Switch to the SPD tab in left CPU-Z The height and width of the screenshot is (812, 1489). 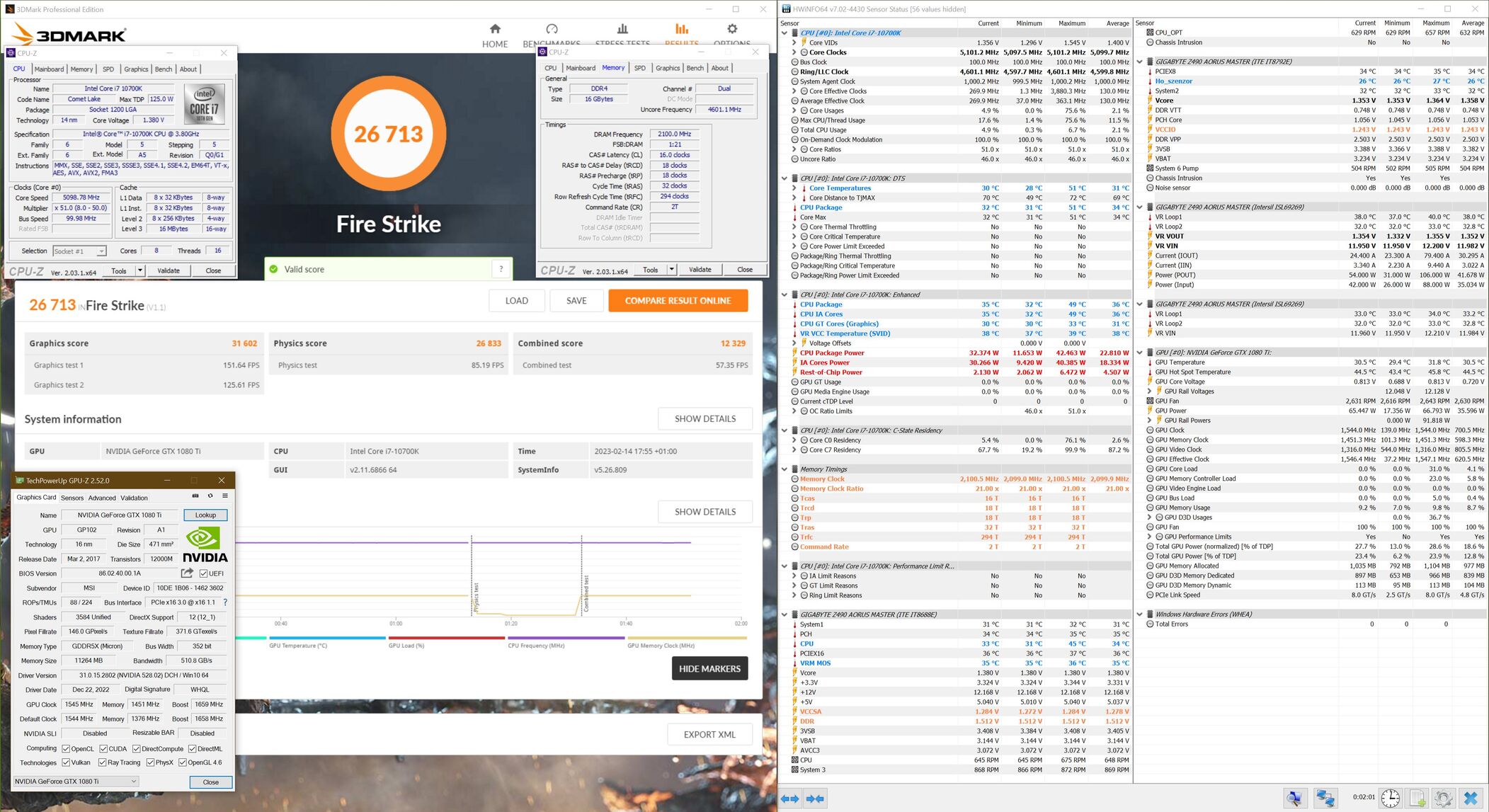108,69
